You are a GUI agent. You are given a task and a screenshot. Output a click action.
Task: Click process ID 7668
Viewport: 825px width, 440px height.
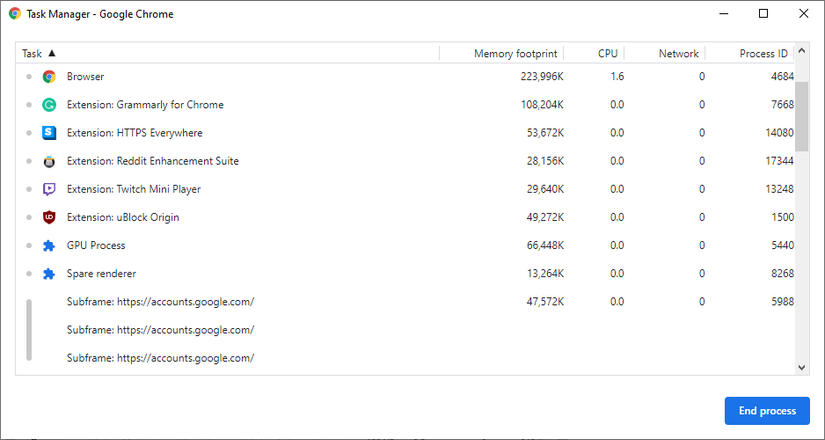pyautogui.click(x=782, y=105)
